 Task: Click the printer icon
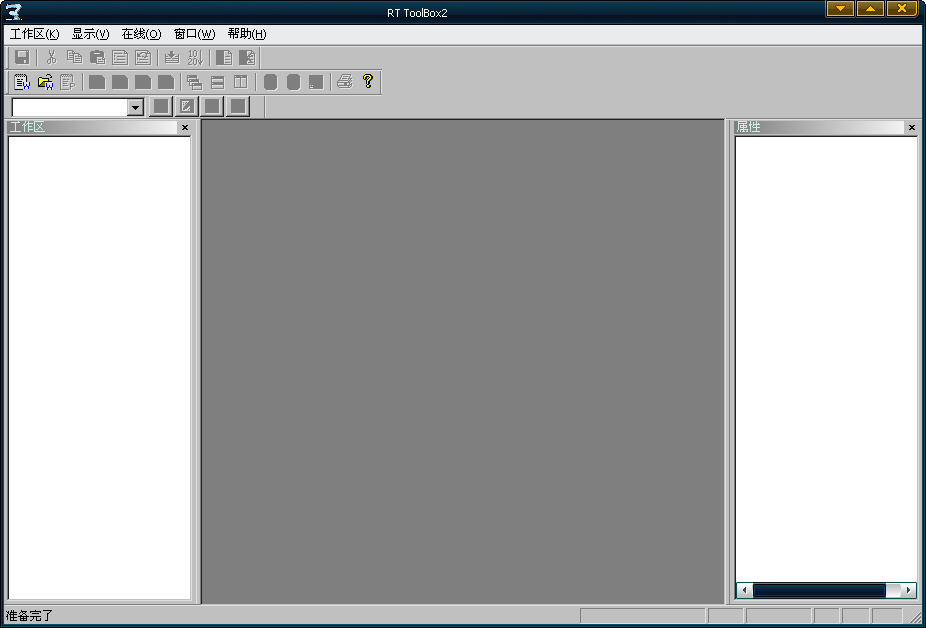pyautogui.click(x=345, y=82)
